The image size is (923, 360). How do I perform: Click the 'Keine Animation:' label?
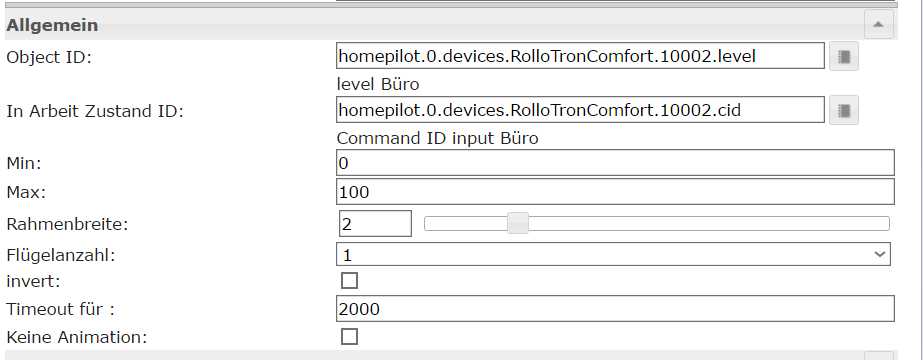(x=77, y=338)
